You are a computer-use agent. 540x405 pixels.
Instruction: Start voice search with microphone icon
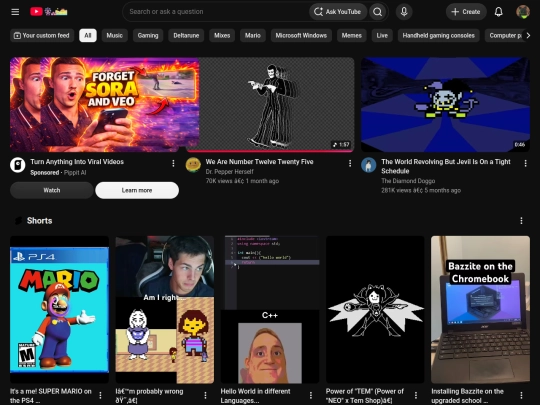tap(404, 12)
